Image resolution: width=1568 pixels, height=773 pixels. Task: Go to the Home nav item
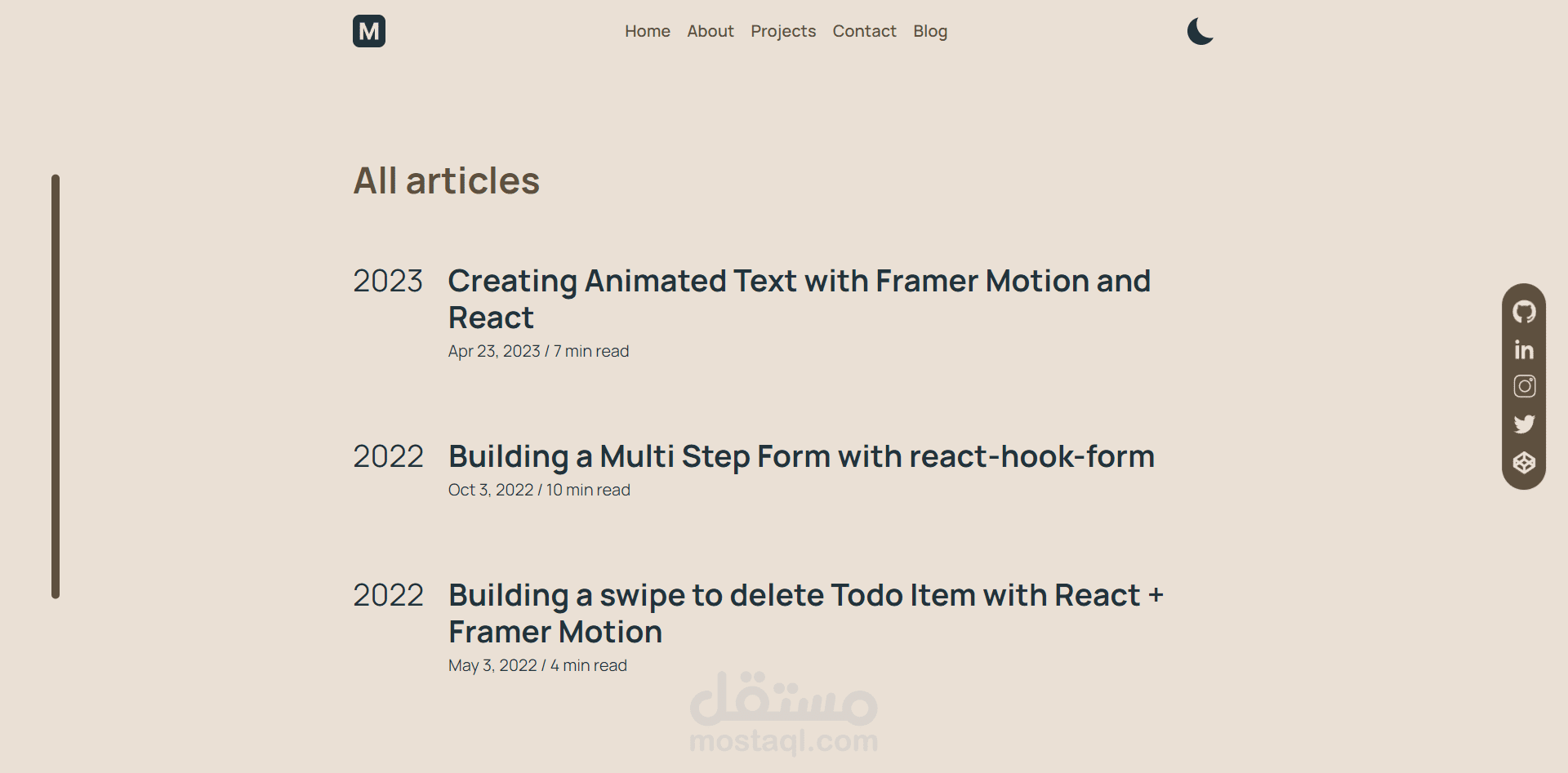pos(648,31)
